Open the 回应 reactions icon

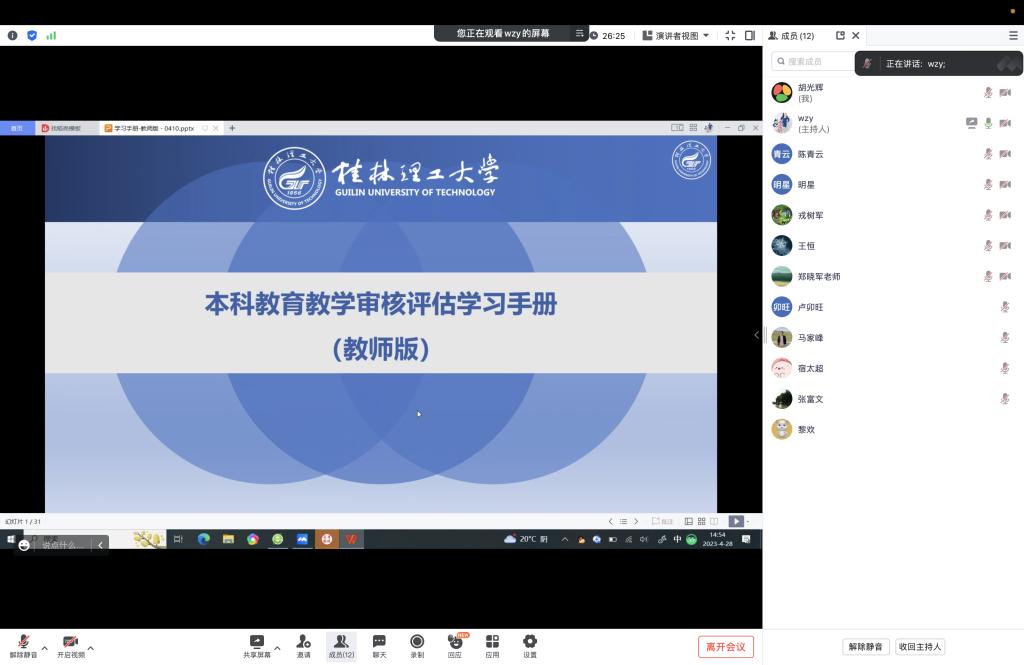pyautogui.click(x=455, y=641)
